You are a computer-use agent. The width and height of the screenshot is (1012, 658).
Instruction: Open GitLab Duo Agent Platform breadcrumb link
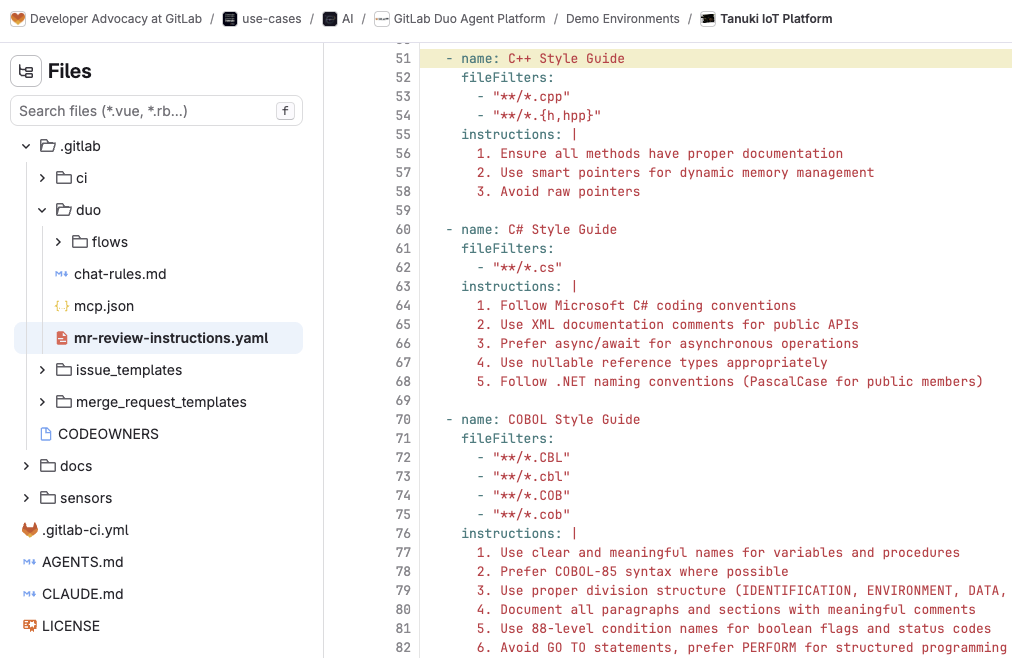pyautogui.click(x=469, y=19)
